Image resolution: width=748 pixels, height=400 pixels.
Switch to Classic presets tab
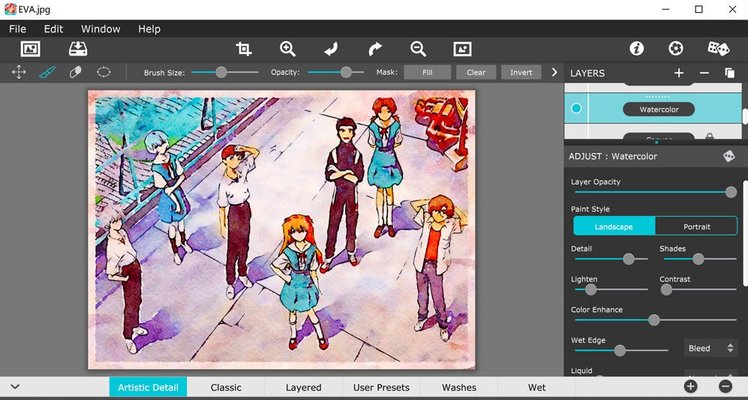[226, 387]
